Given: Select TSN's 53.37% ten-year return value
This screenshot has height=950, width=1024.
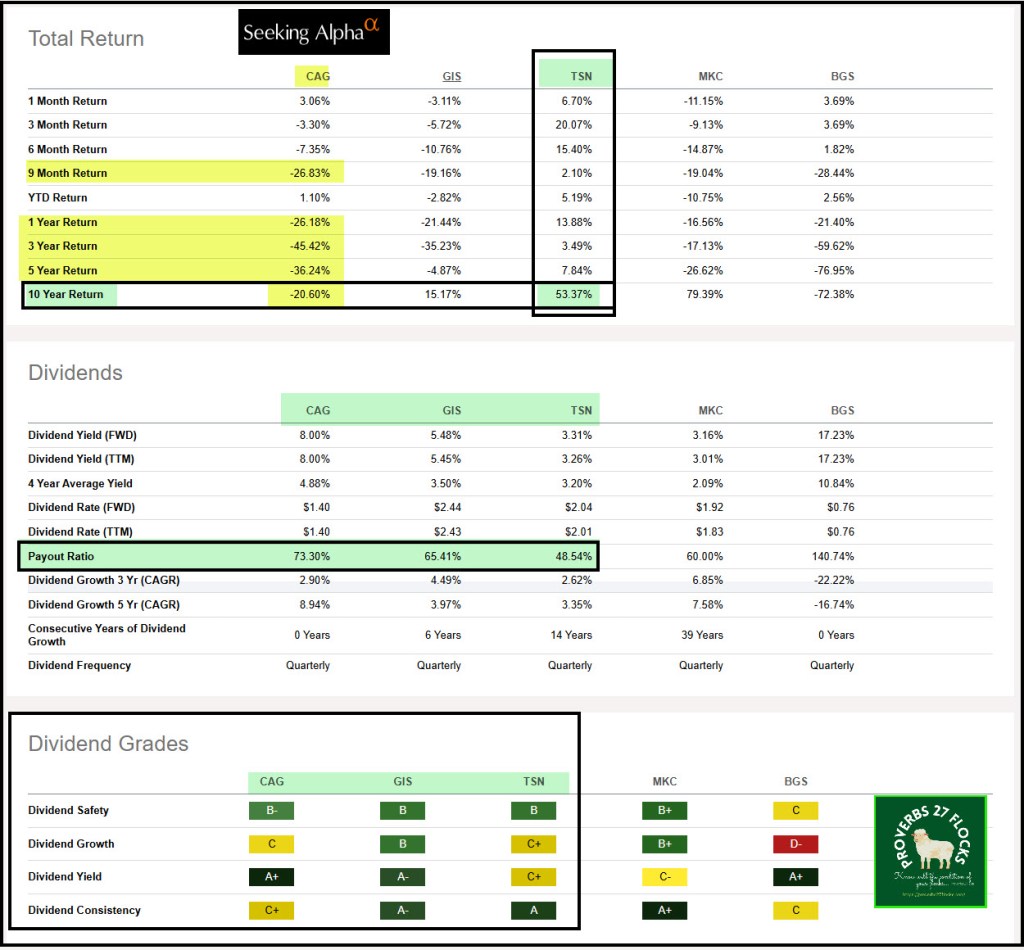Looking at the screenshot, I should 573,294.
